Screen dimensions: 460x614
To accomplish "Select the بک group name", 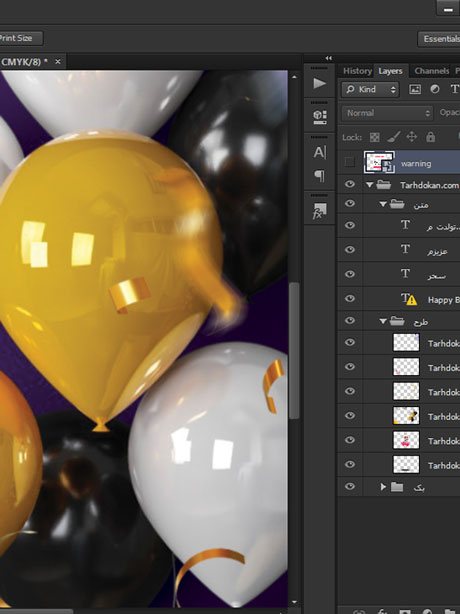I will (419, 487).
